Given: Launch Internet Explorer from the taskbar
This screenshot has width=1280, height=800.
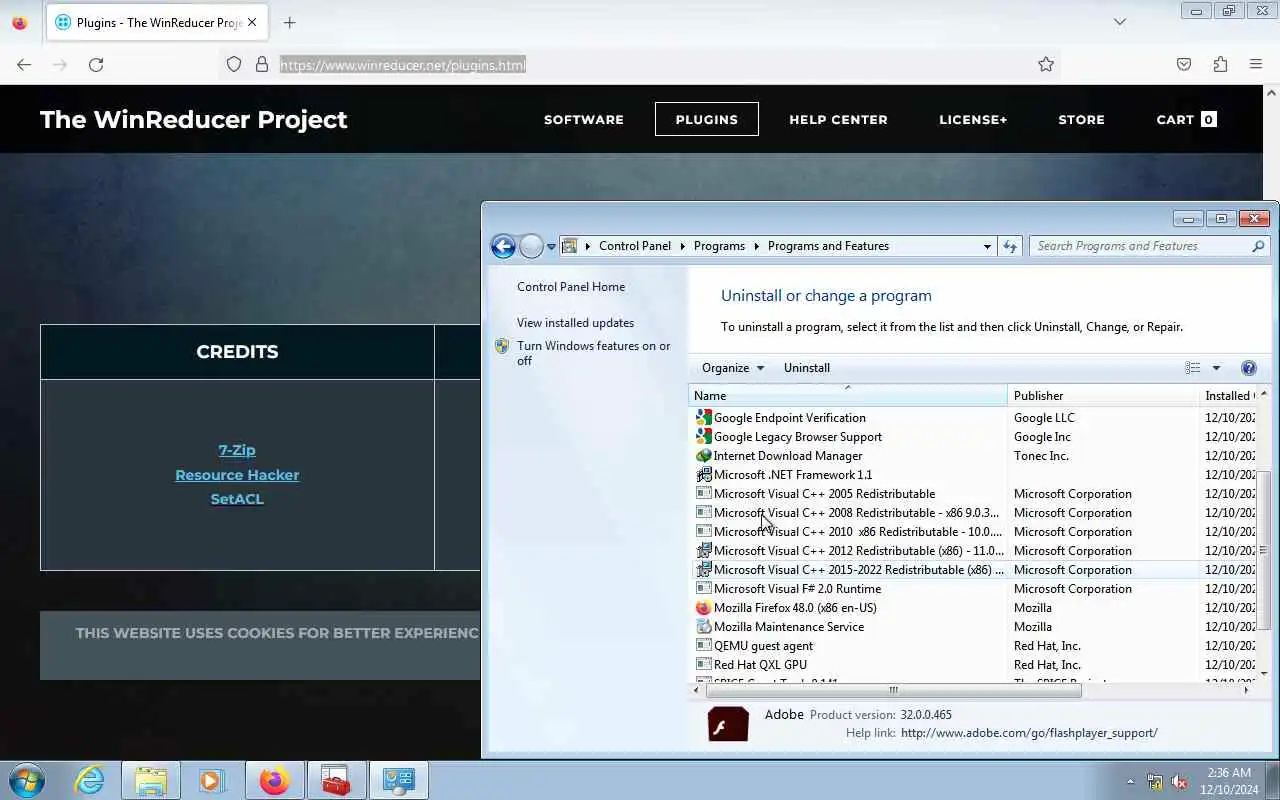Looking at the screenshot, I should [90, 780].
